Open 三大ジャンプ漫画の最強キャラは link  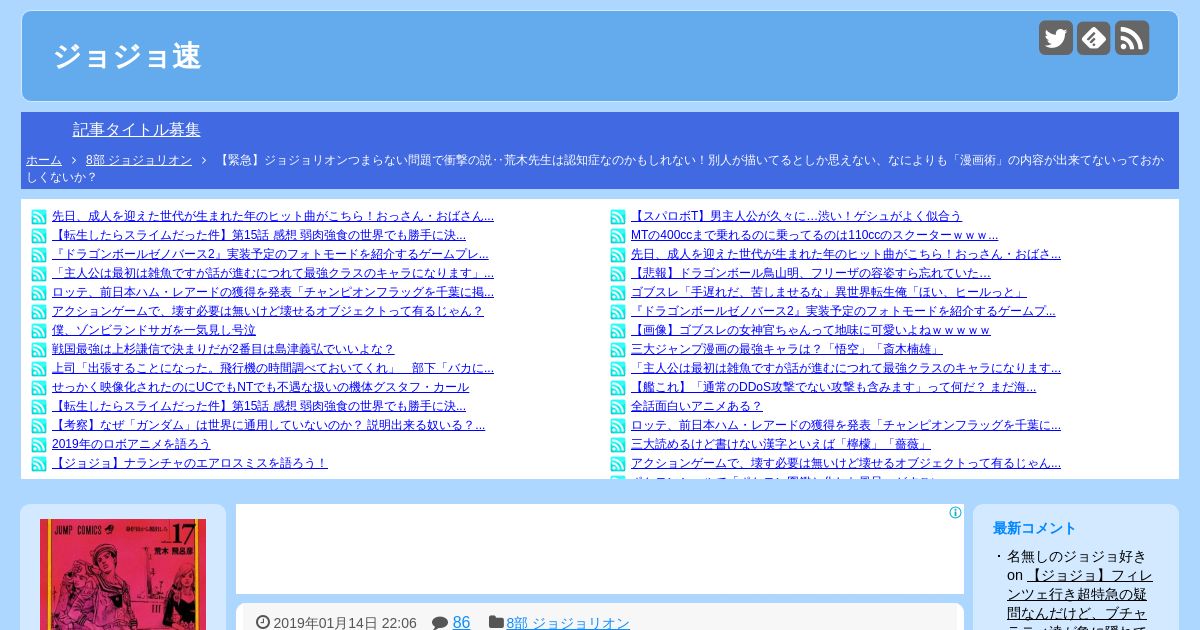coord(787,349)
